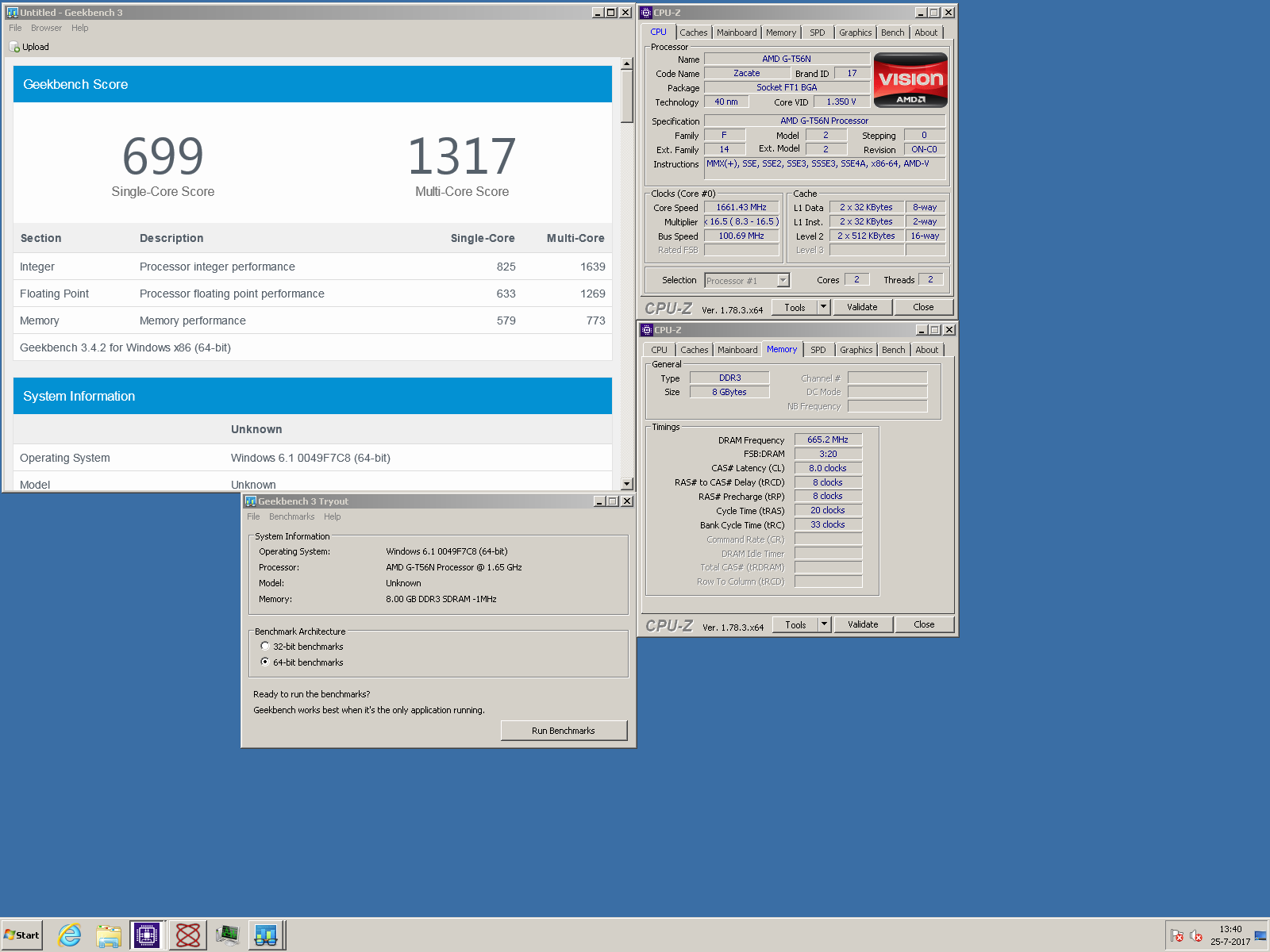Image resolution: width=1270 pixels, height=952 pixels.
Task: Switch to Graphics tab in lower CPU-Z
Action: tap(856, 350)
